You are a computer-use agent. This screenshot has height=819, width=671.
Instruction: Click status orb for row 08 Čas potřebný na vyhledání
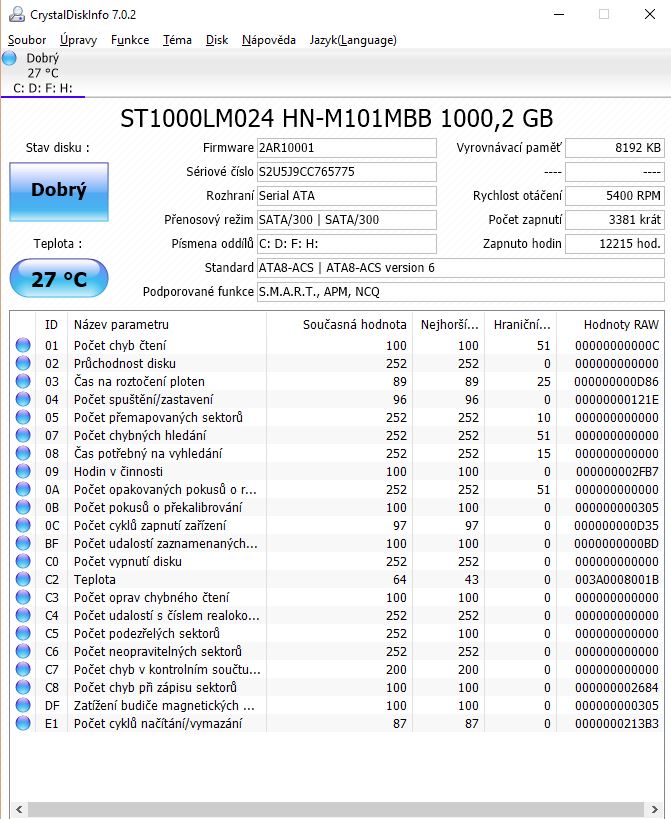coord(23,453)
